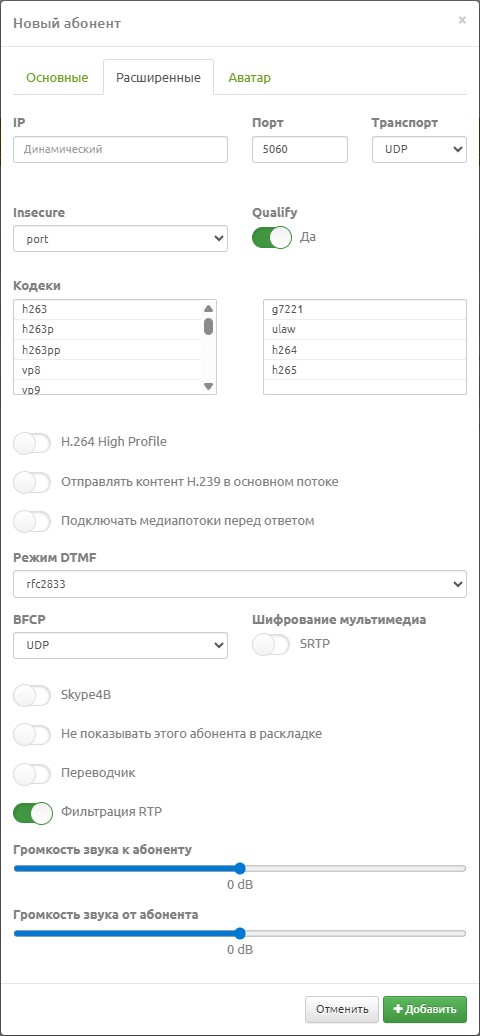The height and width of the screenshot is (1036, 480).
Task: Click the Громкость звука к абоненту slider handle
Action: coord(240,868)
